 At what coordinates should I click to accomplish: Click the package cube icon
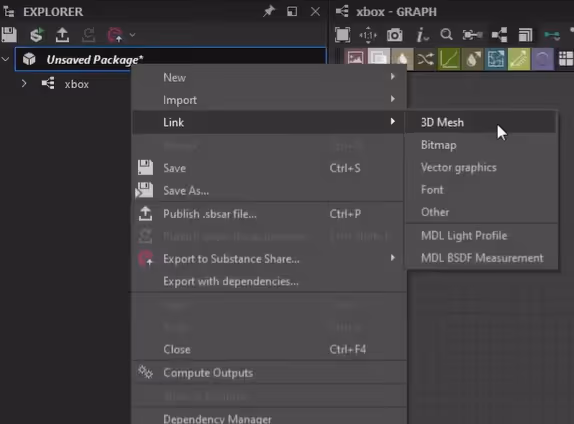pos(29,59)
